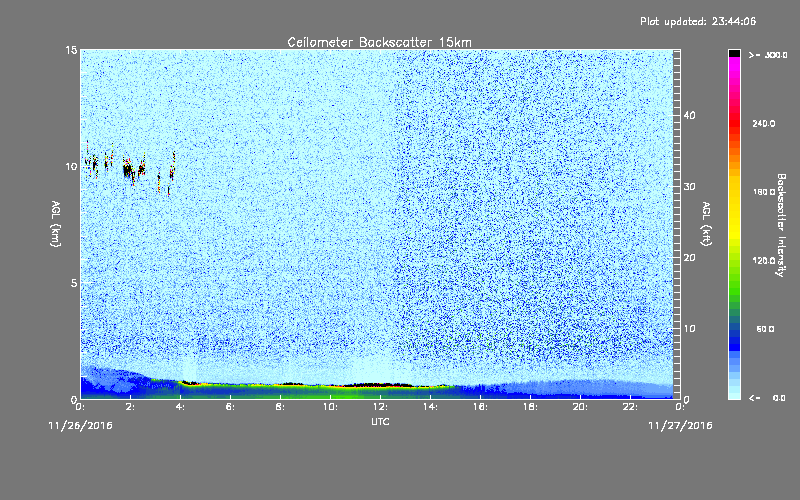This screenshot has width=800, height=500.
Task: Click the "AGL (km)" left axis label
Action: pyautogui.click(x=56, y=223)
